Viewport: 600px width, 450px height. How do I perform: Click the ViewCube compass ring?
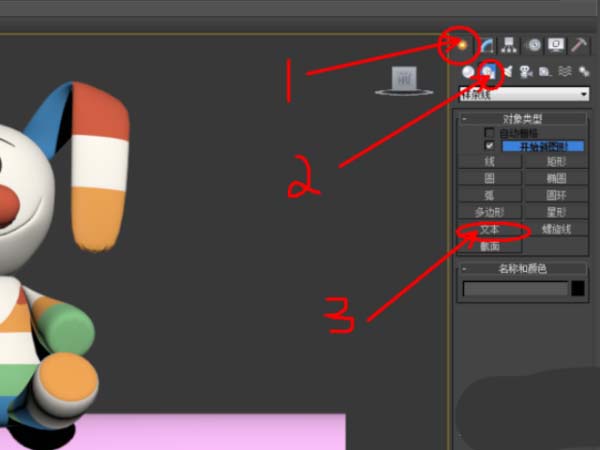[x=404, y=92]
